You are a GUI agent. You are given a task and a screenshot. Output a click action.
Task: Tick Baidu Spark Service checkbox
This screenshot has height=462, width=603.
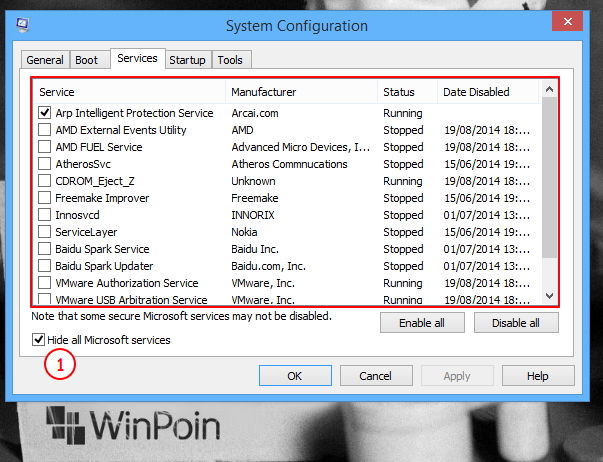(45, 249)
